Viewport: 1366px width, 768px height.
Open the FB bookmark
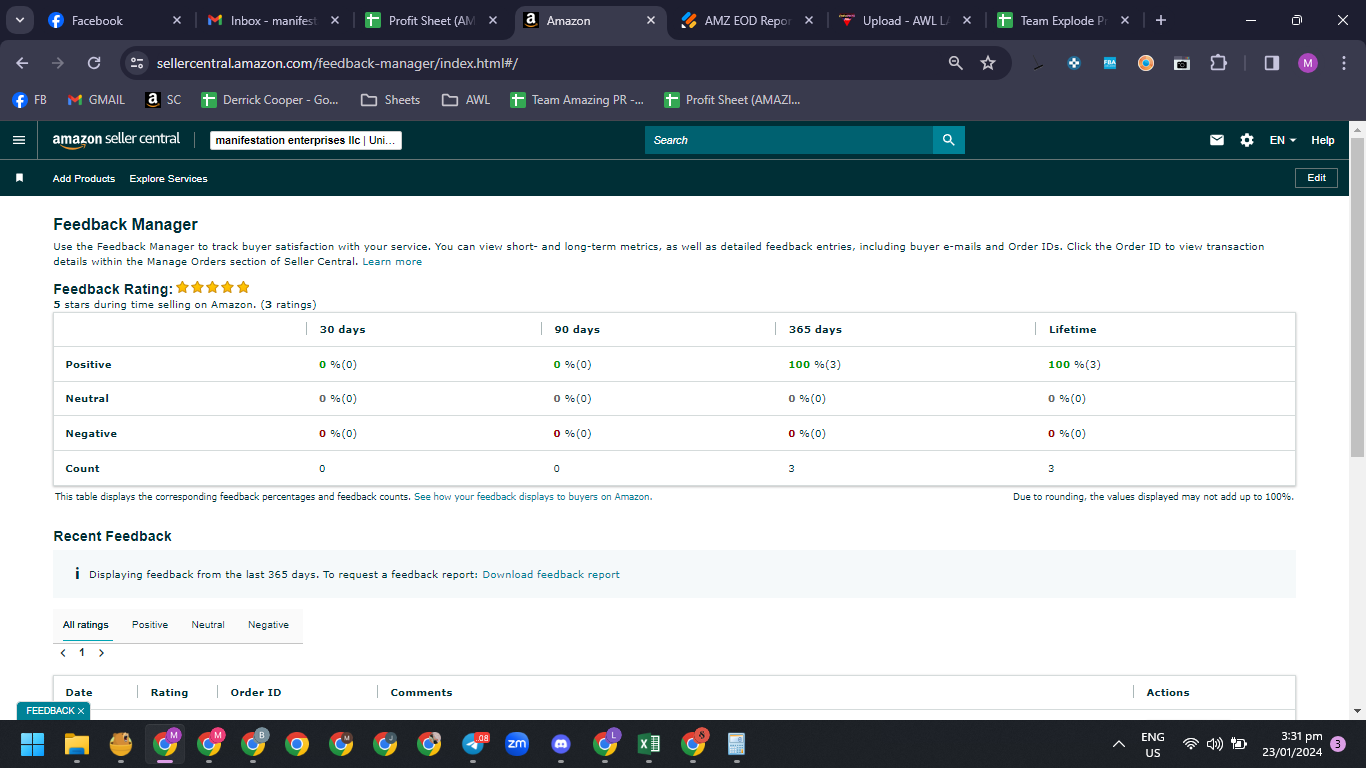click(29, 100)
